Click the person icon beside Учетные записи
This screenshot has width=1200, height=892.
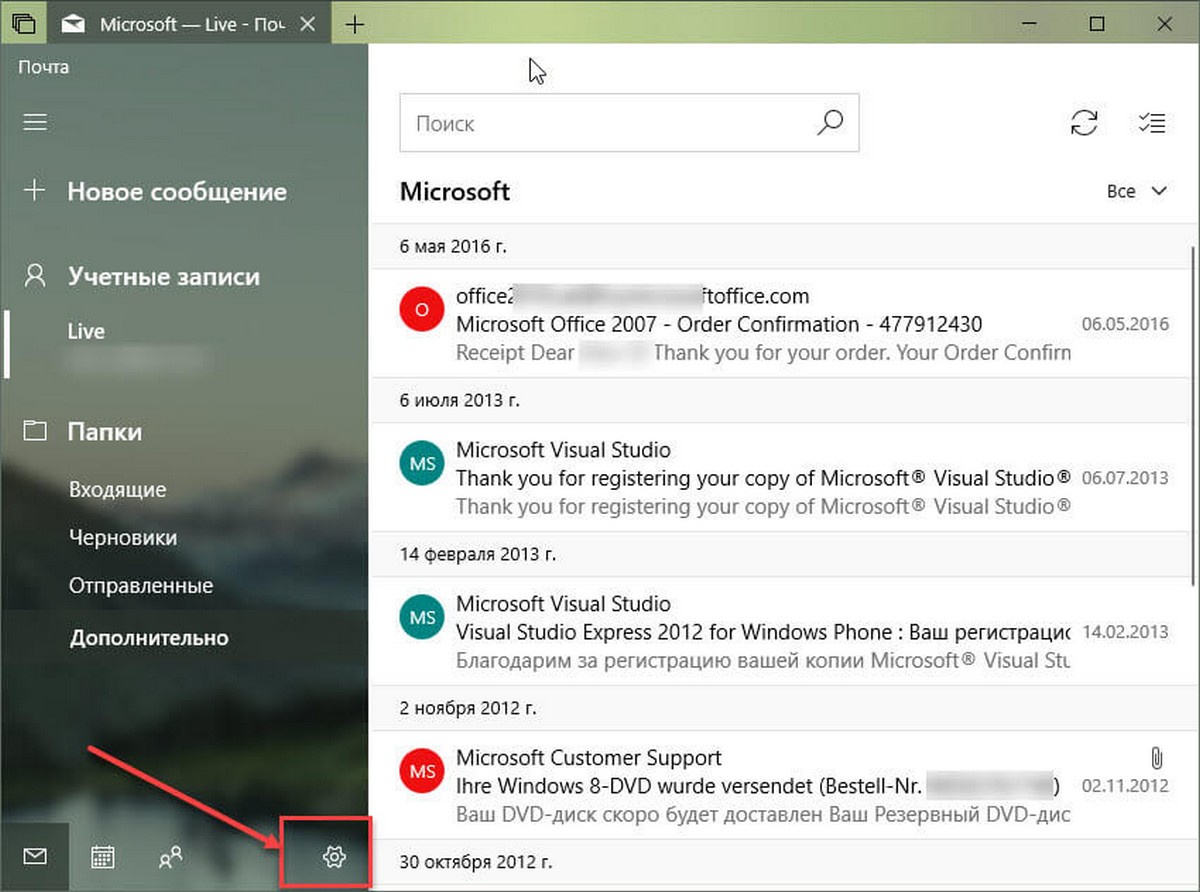click(35, 276)
